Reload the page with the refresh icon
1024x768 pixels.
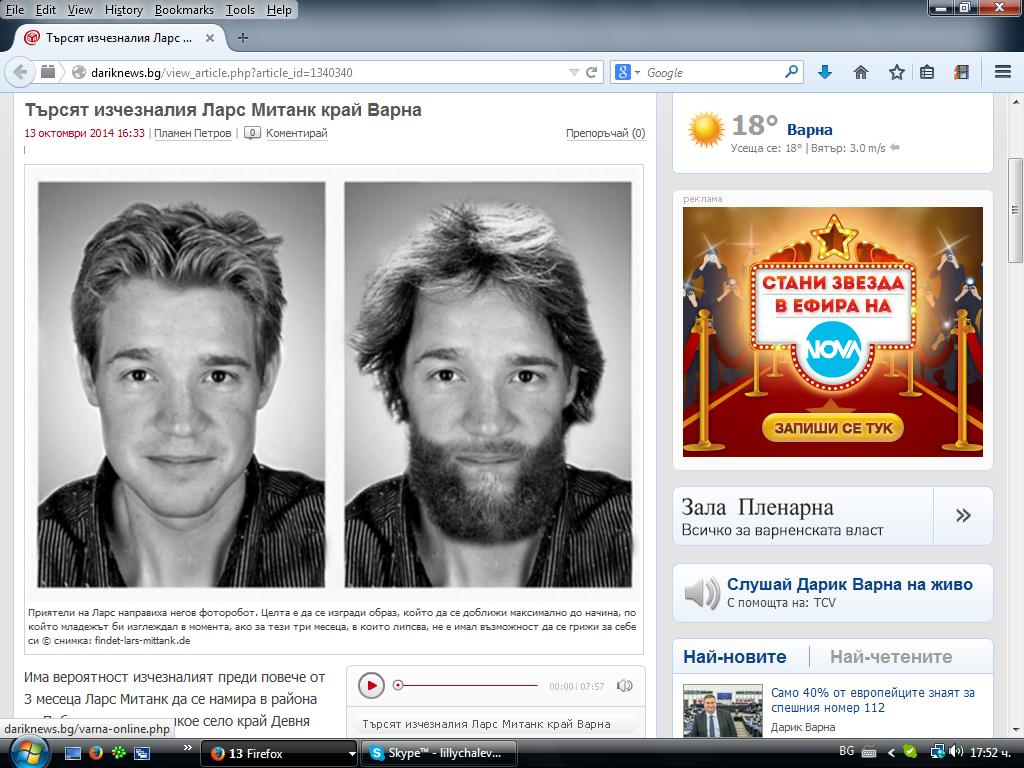[x=592, y=72]
